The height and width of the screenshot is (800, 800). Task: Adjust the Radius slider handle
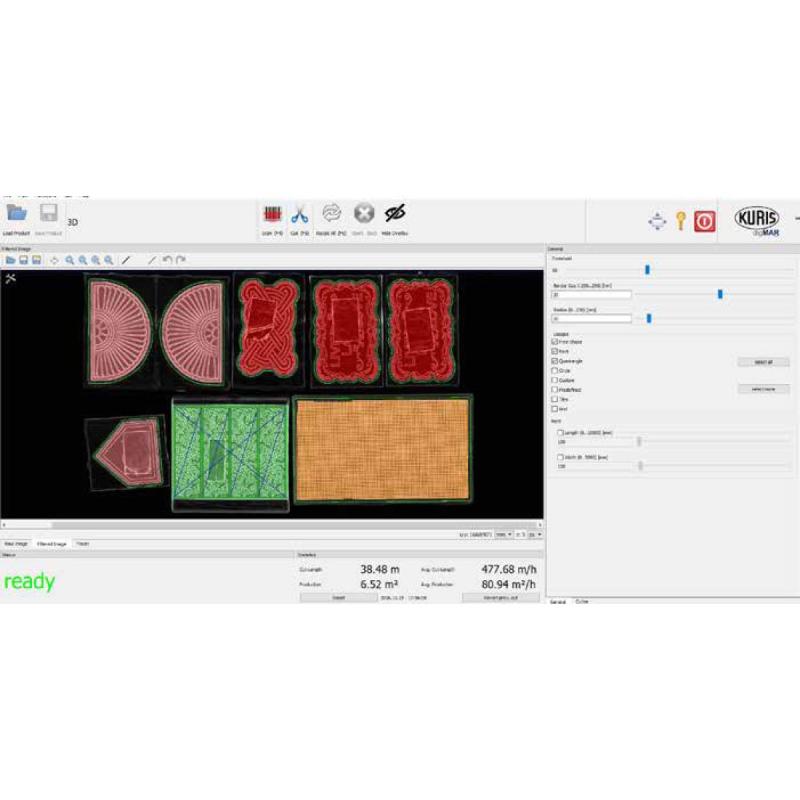pos(649,318)
